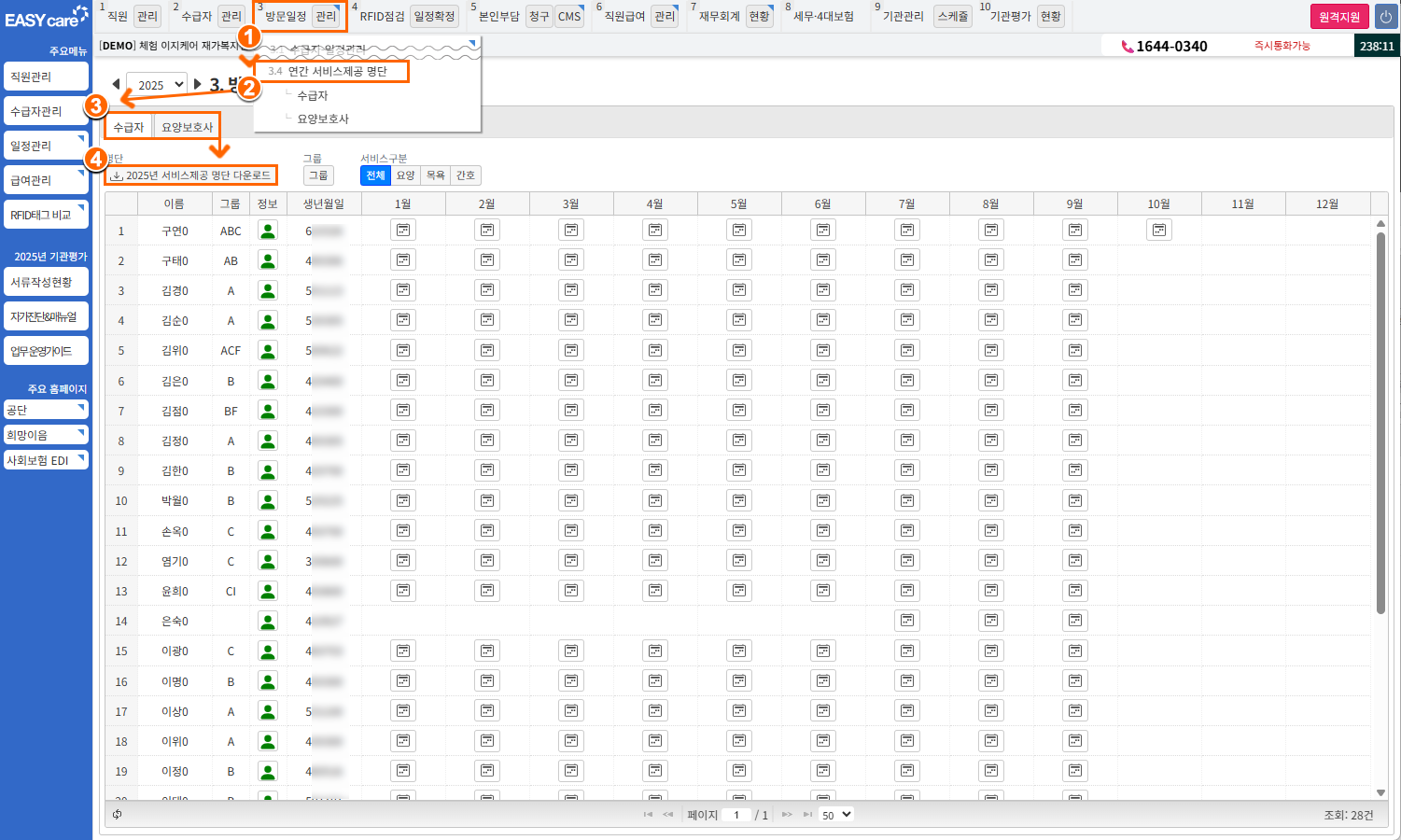
Task: Advance to next year with the right arrow
Action: (198, 84)
